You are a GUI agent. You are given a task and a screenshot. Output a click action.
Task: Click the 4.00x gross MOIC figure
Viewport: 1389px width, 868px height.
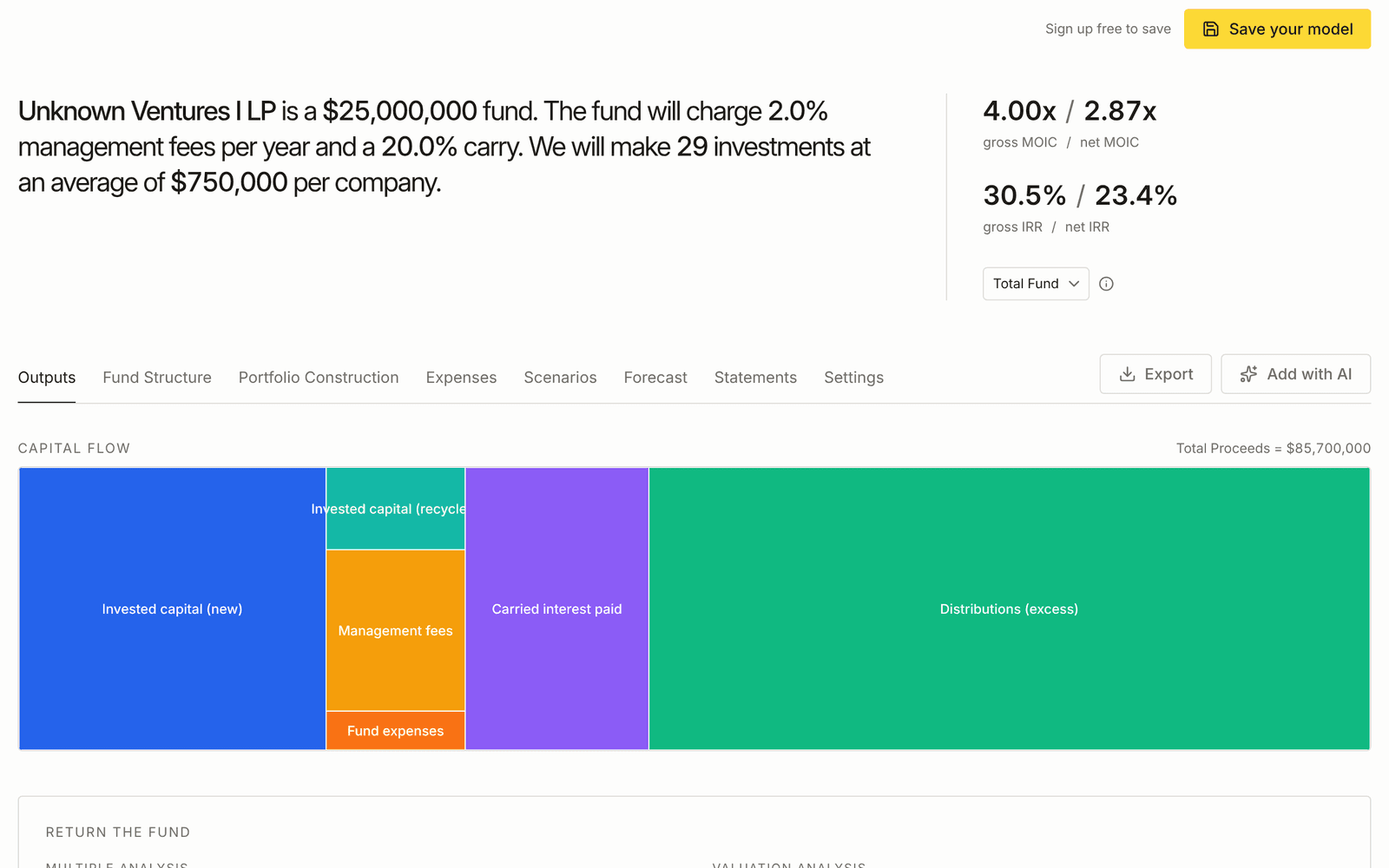(x=1019, y=111)
